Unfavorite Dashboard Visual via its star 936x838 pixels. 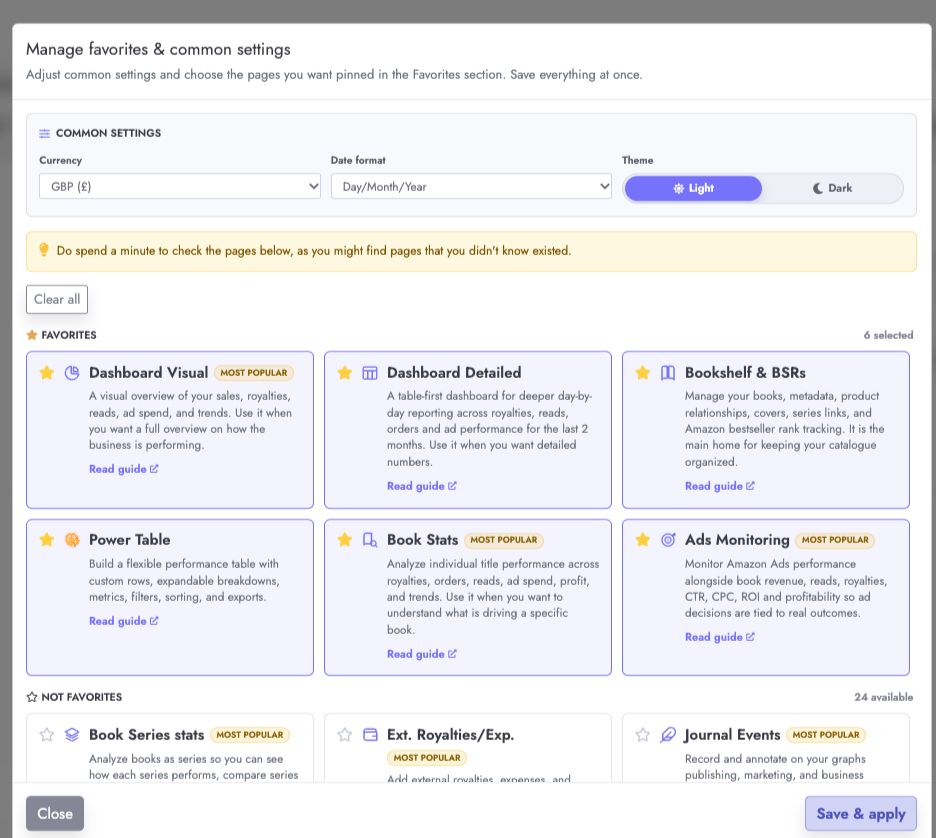47,373
